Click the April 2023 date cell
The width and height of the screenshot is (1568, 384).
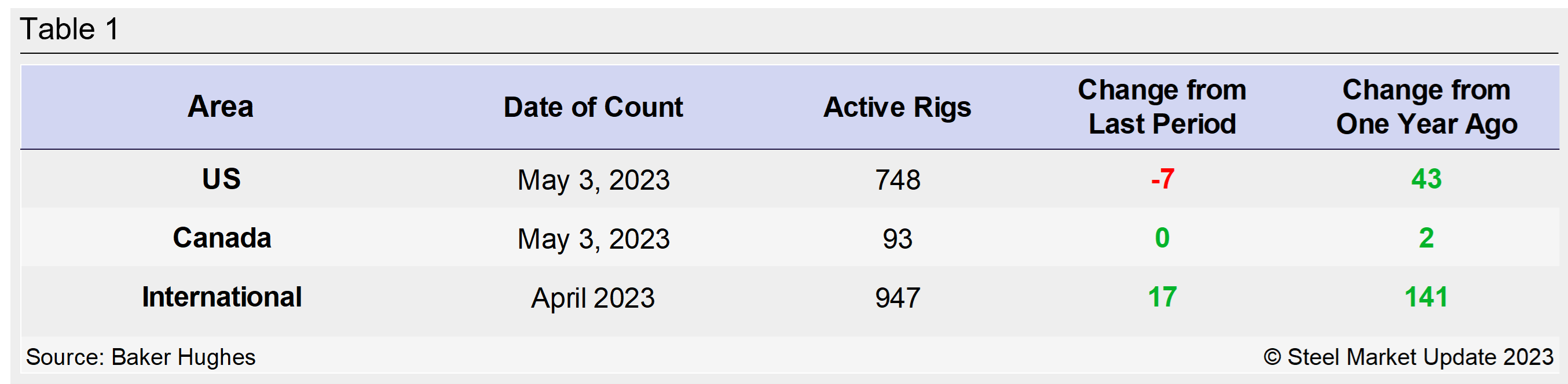pyautogui.click(x=592, y=298)
